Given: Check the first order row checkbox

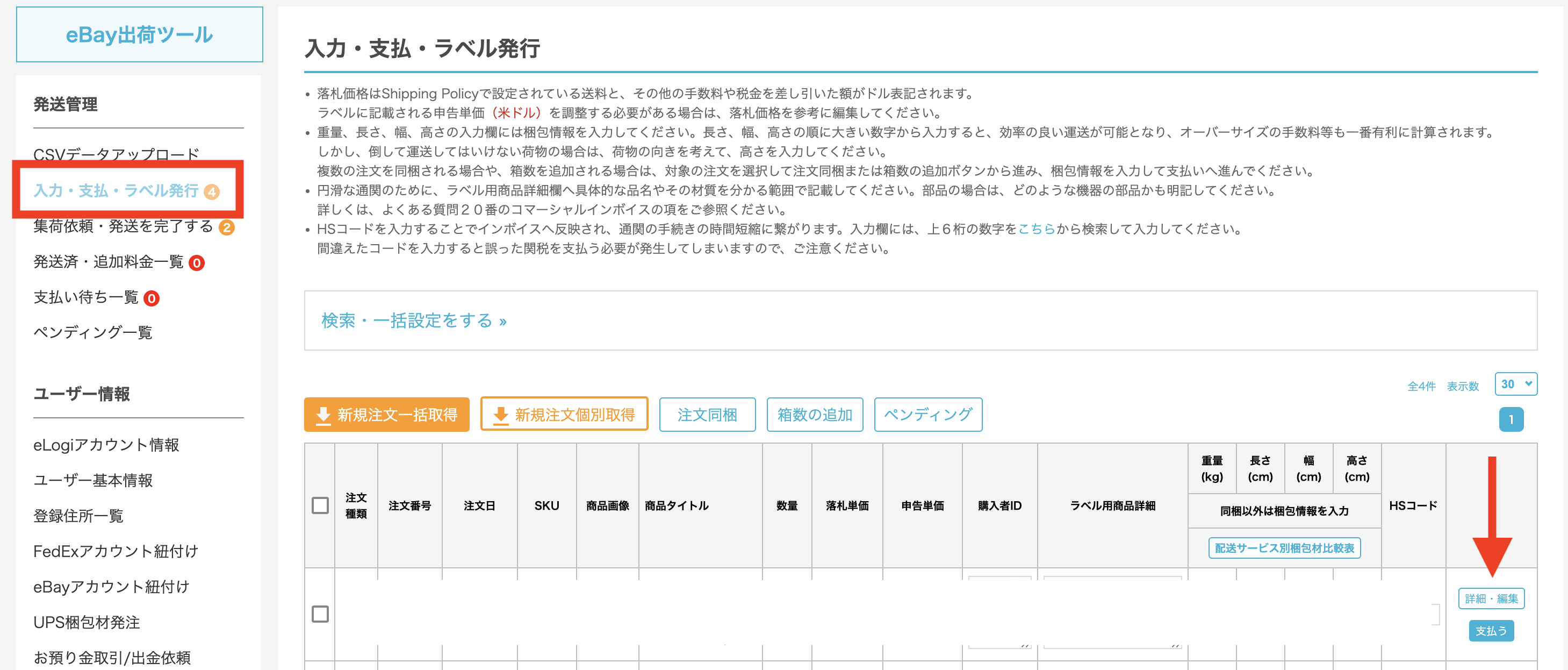Looking at the screenshot, I should coord(320,614).
